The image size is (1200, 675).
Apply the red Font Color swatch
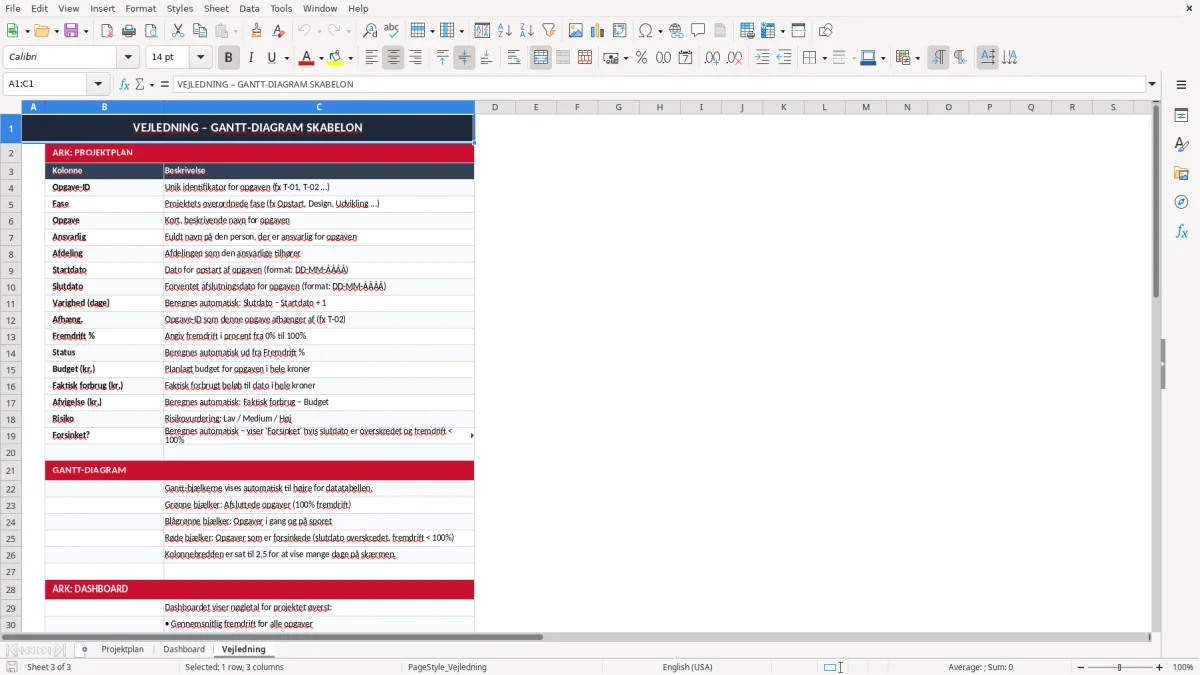point(307,58)
